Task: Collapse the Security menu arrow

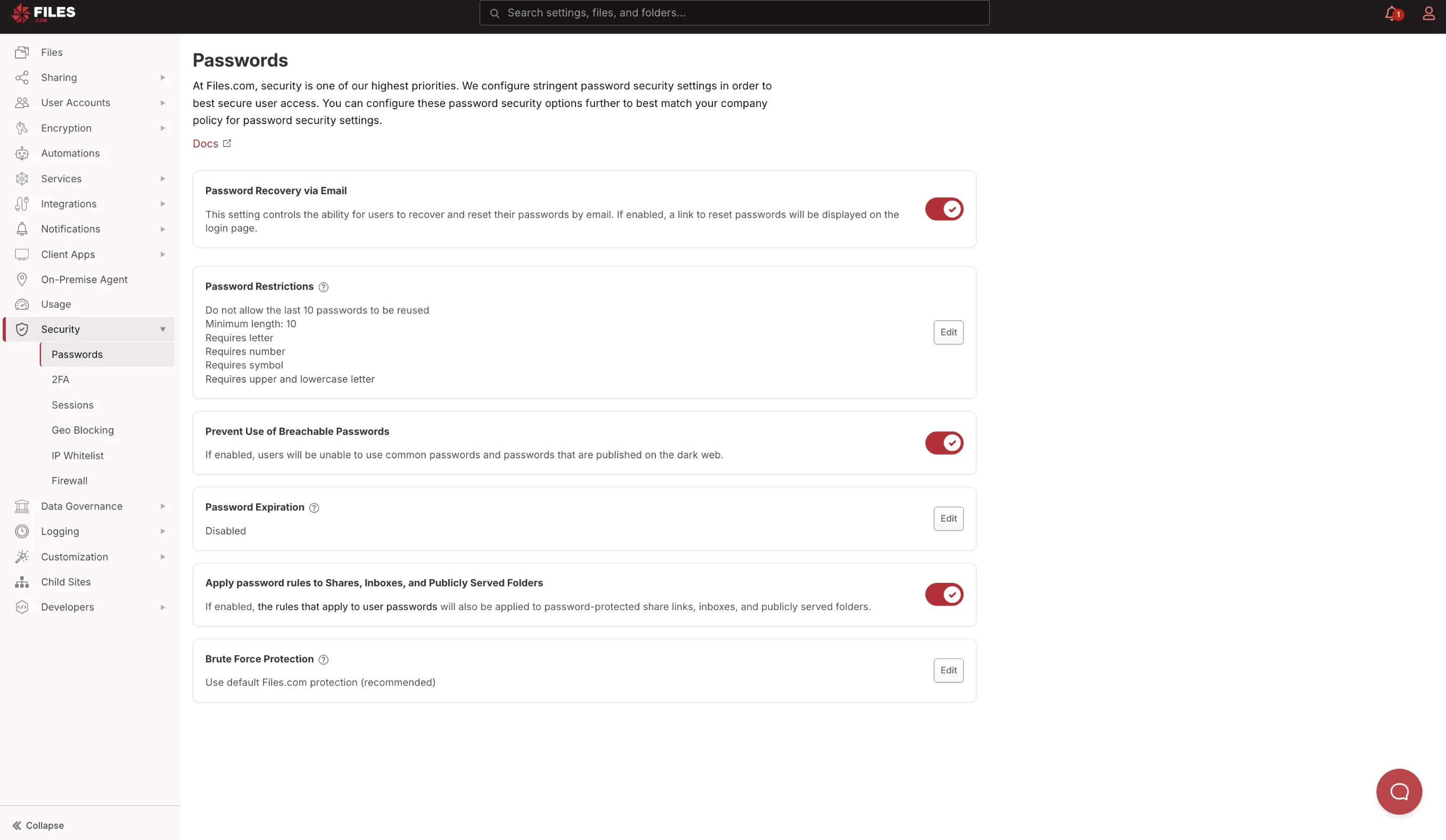Action: pyautogui.click(x=163, y=330)
